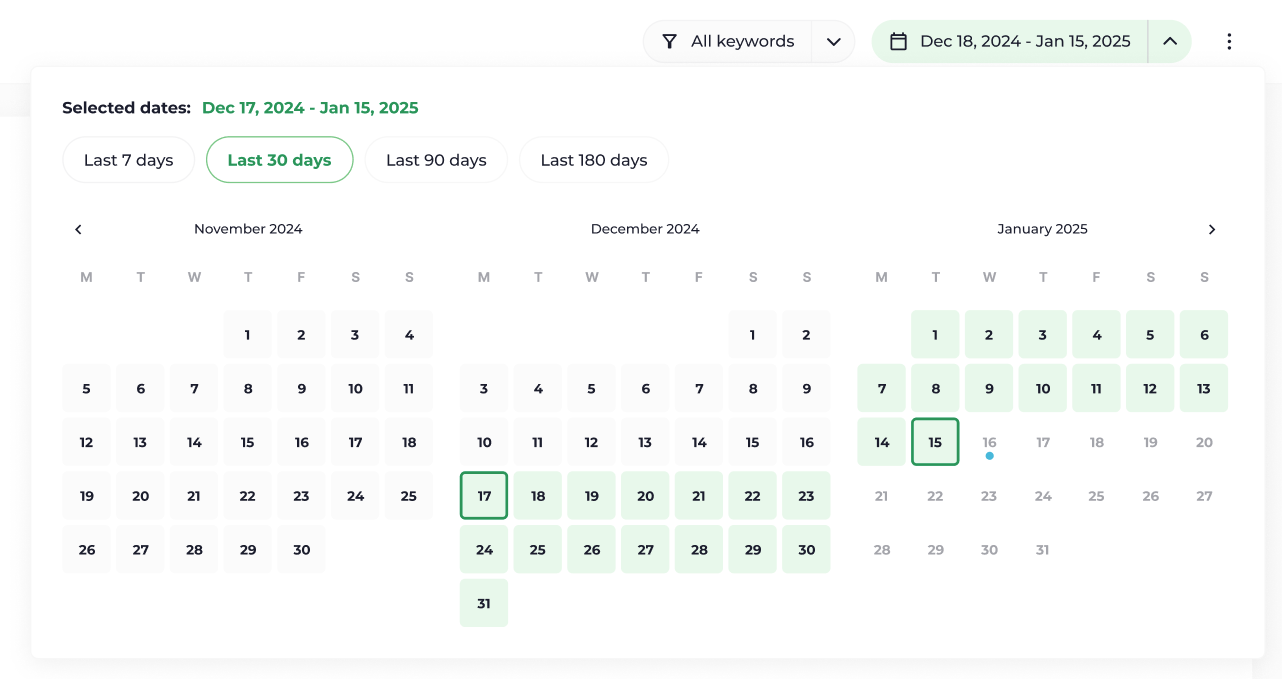1282x679 pixels.
Task: Pick January 13, 2025
Action: 1204,389
